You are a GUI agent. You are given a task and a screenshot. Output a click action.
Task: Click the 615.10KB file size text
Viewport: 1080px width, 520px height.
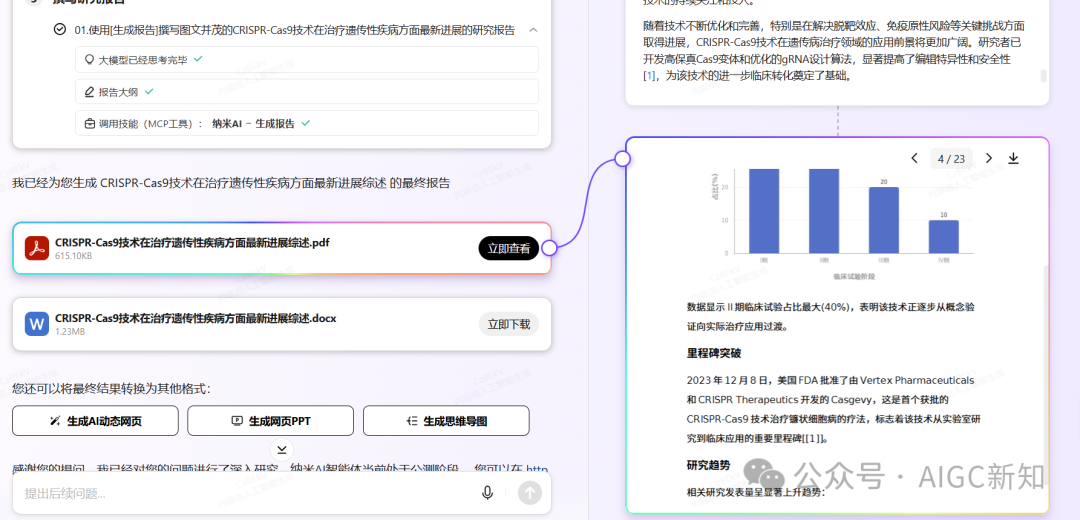pos(74,256)
